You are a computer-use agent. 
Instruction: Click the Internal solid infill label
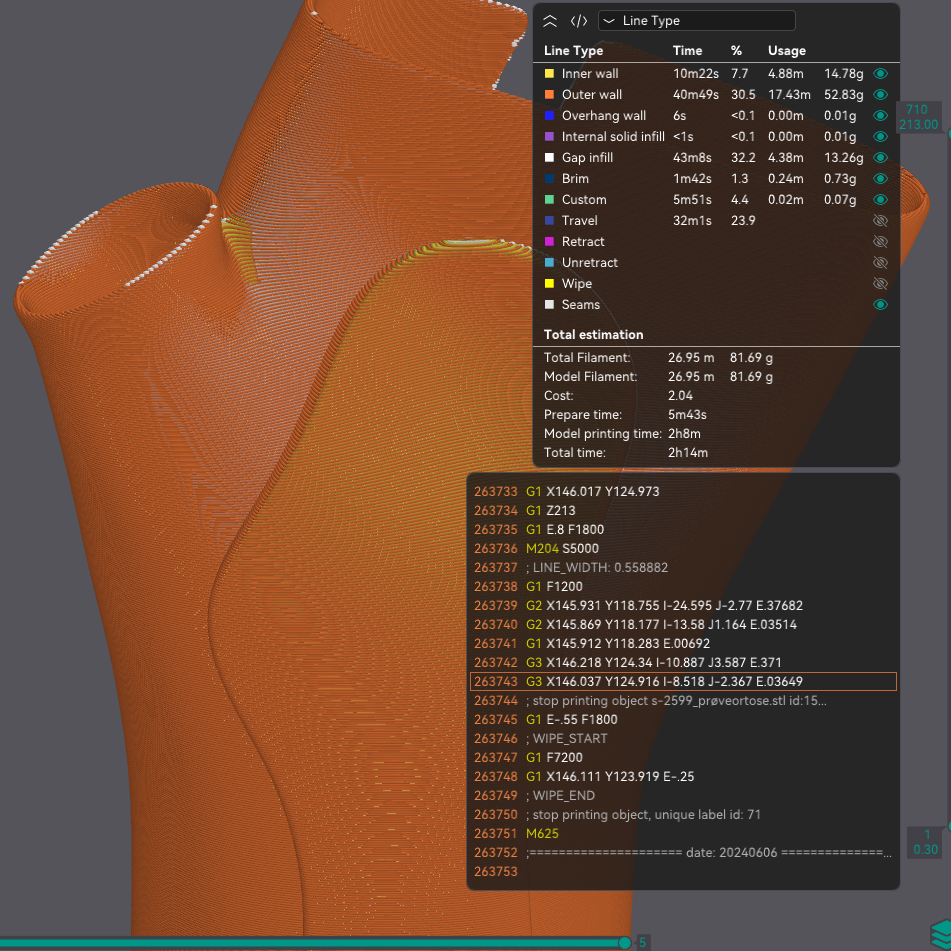click(x=612, y=137)
